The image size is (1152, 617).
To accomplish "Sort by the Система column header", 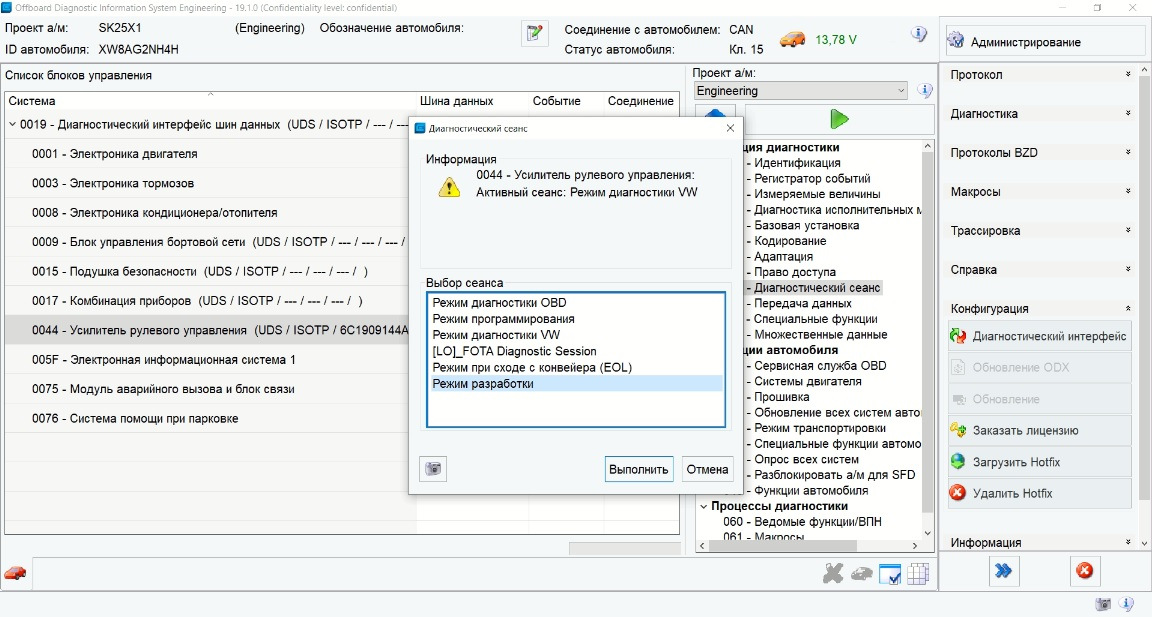I will click(x=211, y=101).
